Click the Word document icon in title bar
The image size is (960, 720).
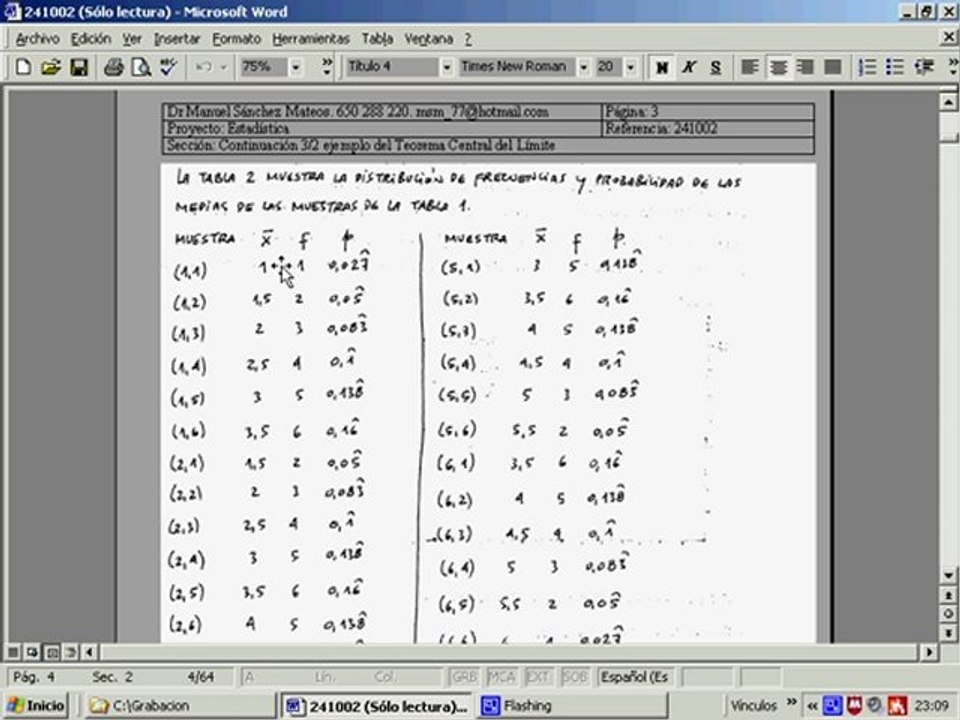pos(11,11)
